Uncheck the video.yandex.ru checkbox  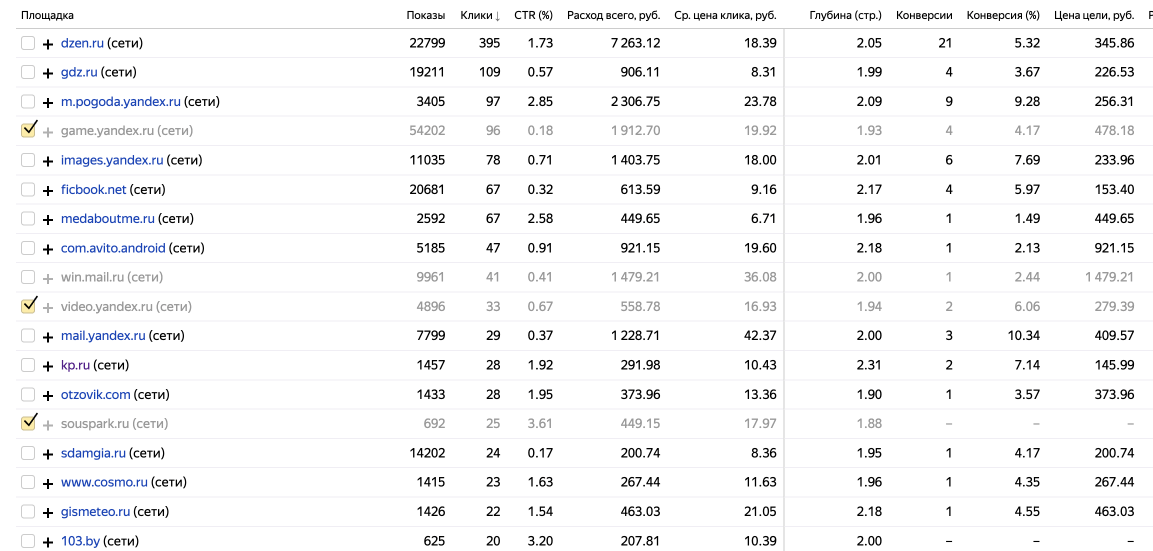click(28, 307)
